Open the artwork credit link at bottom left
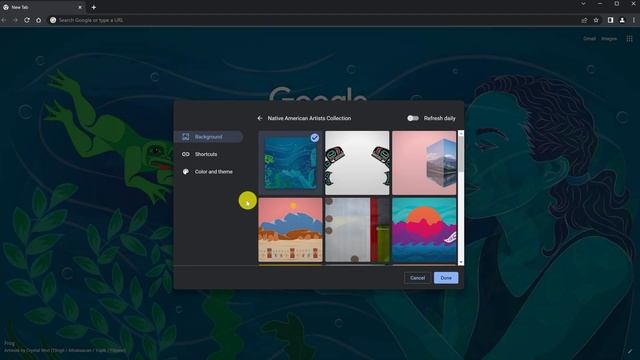 (x=65, y=350)
